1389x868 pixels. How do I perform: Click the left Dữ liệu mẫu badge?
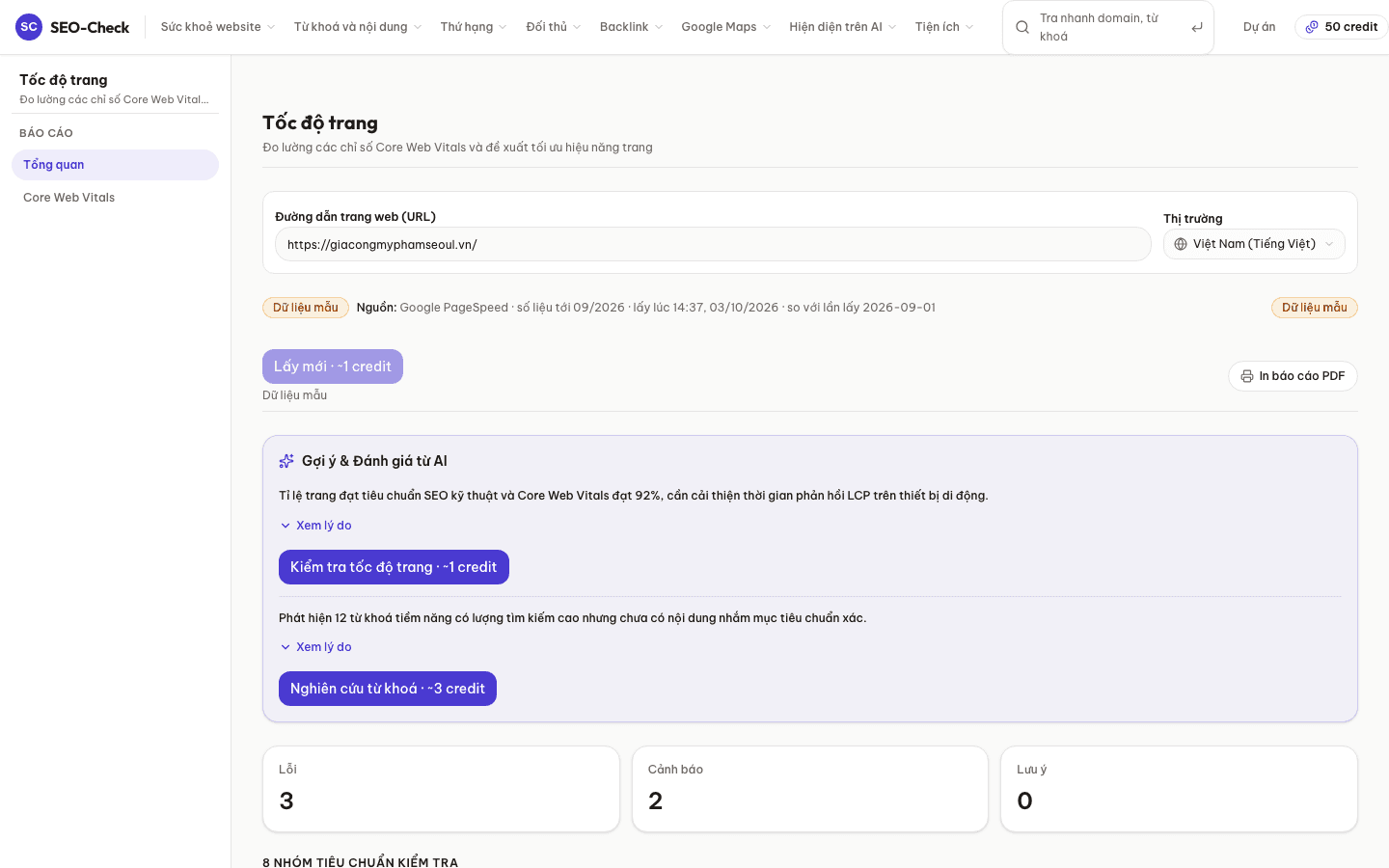click(x=306, y=308)
